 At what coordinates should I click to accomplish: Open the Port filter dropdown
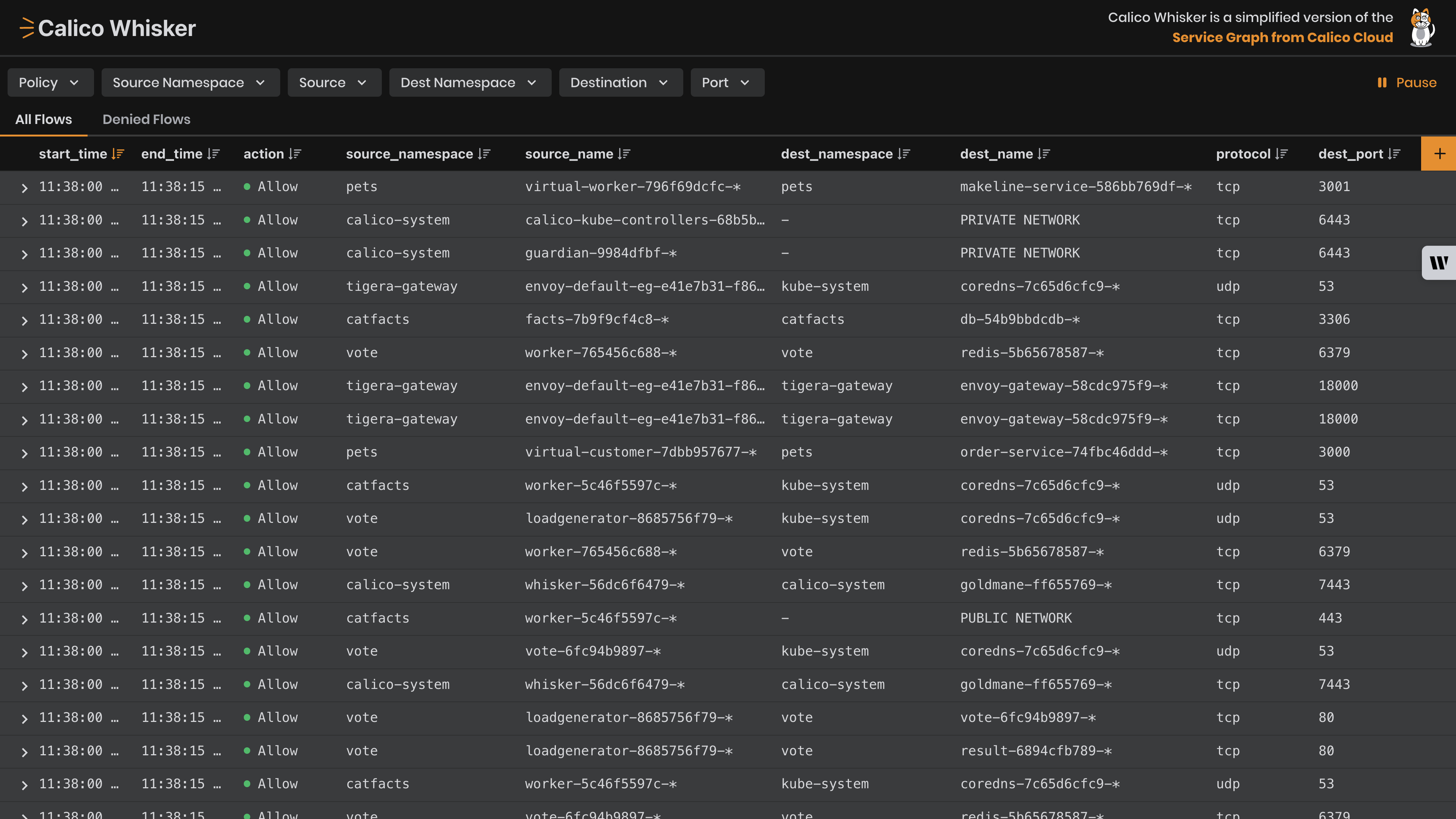pos(727,83)
